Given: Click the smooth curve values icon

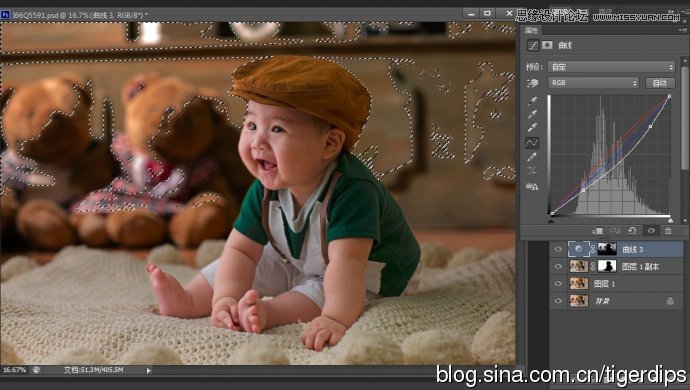Looking at the screenshot, I should 532,171.
